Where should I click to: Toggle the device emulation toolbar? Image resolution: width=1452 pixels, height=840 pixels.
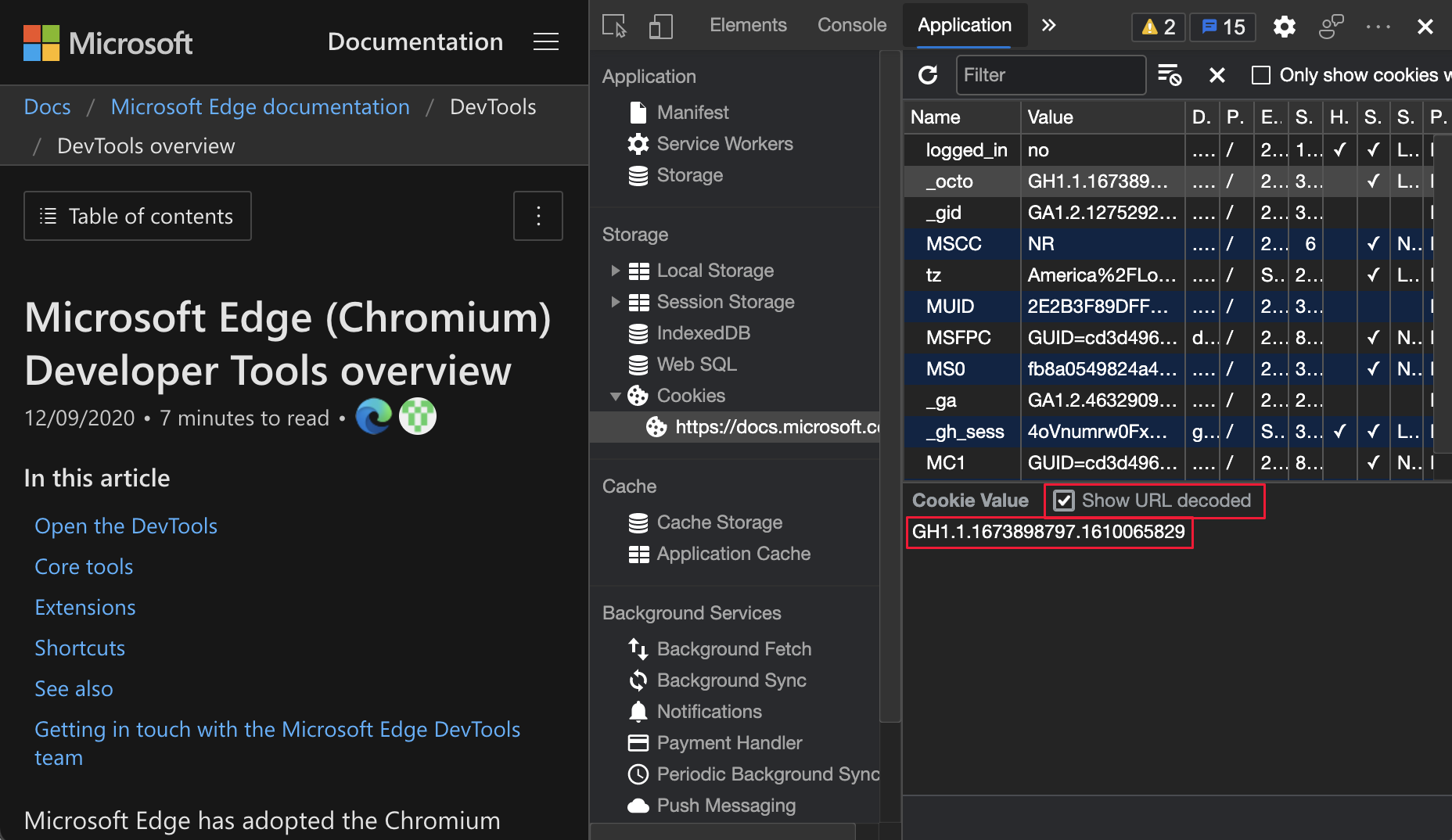click(x=661, y=26)
